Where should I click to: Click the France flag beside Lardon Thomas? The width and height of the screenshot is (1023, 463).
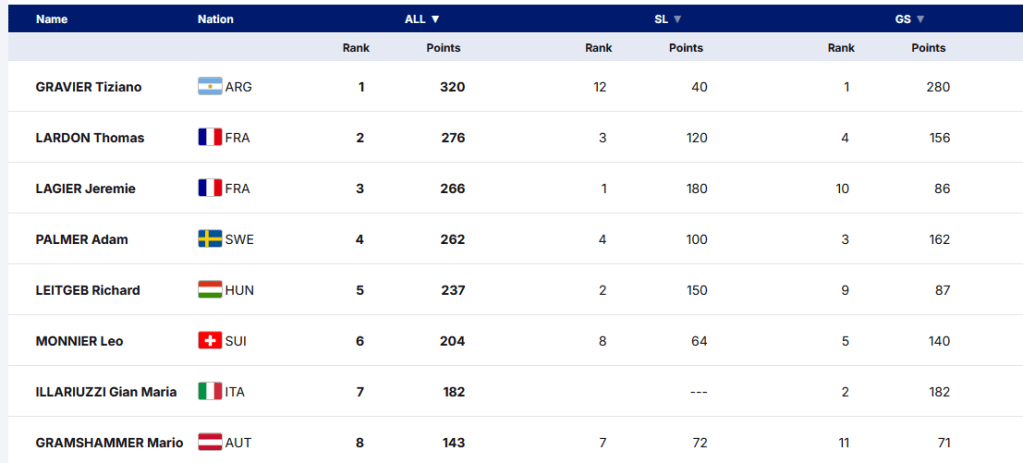210,138
